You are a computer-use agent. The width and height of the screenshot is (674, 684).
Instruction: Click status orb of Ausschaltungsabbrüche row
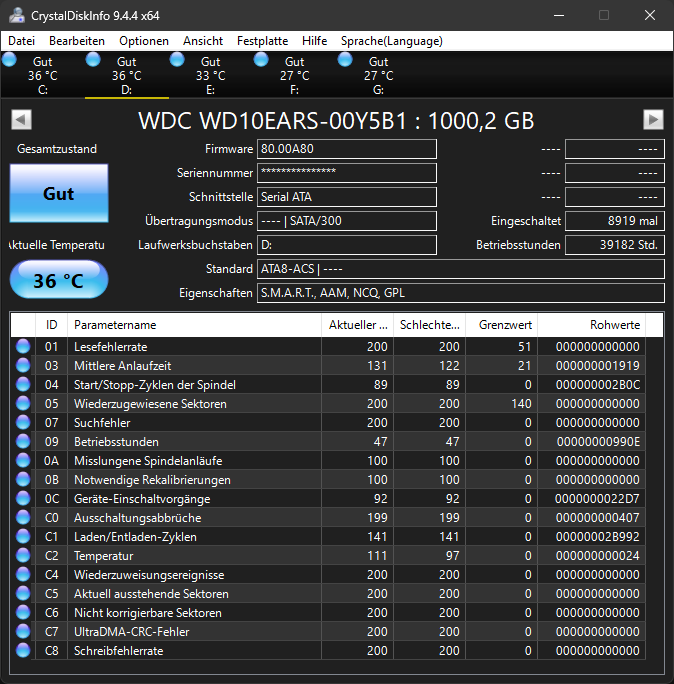(23, 517)
